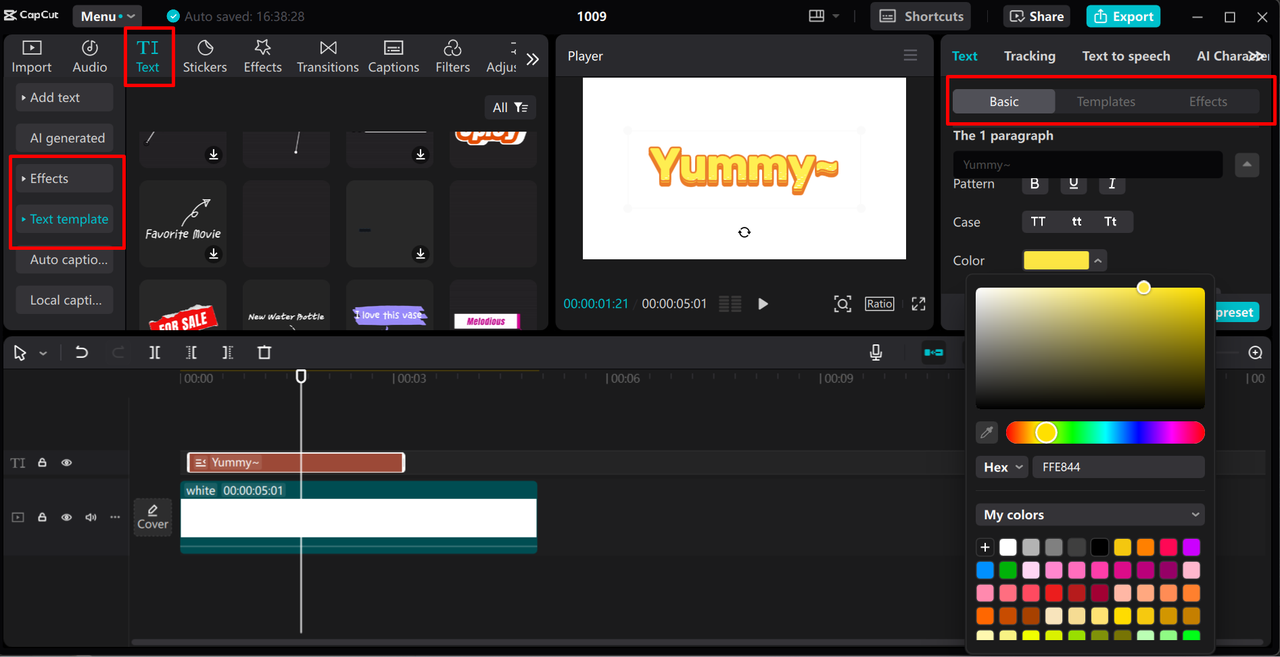Mute the video track audio

tap(91, 517)
